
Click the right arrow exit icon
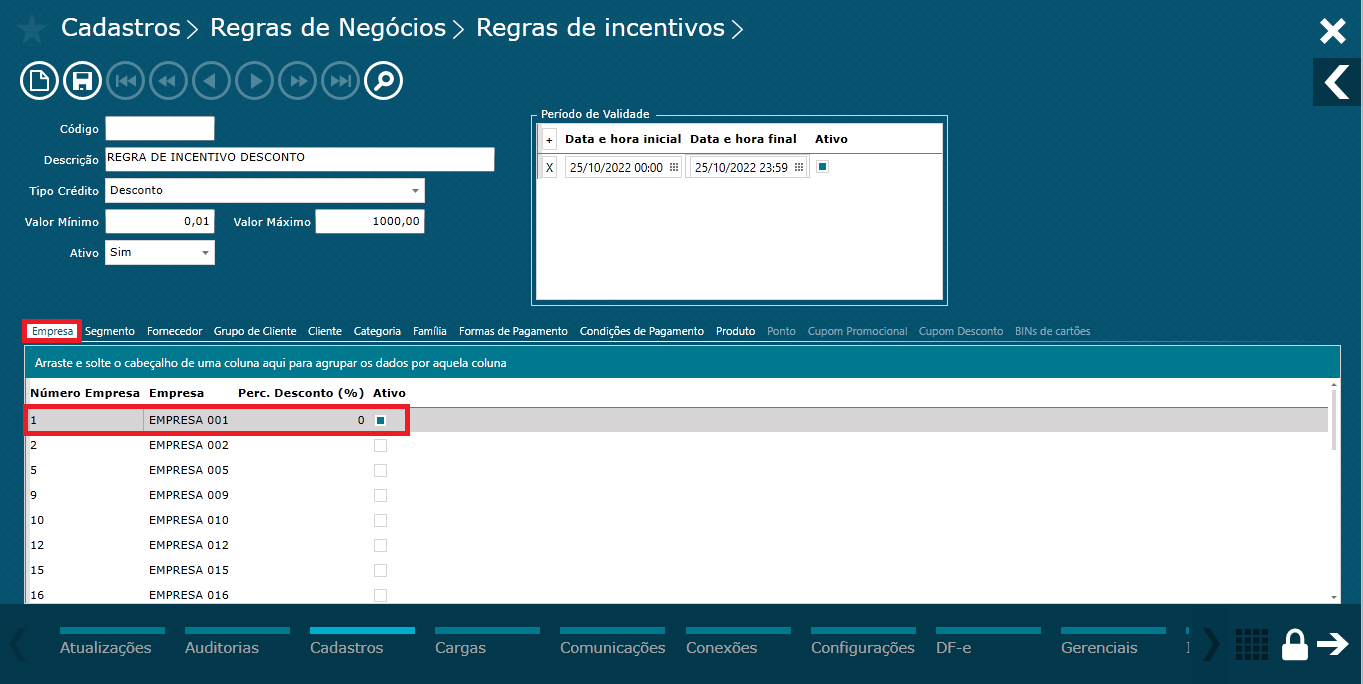[x=1333, y=644]
